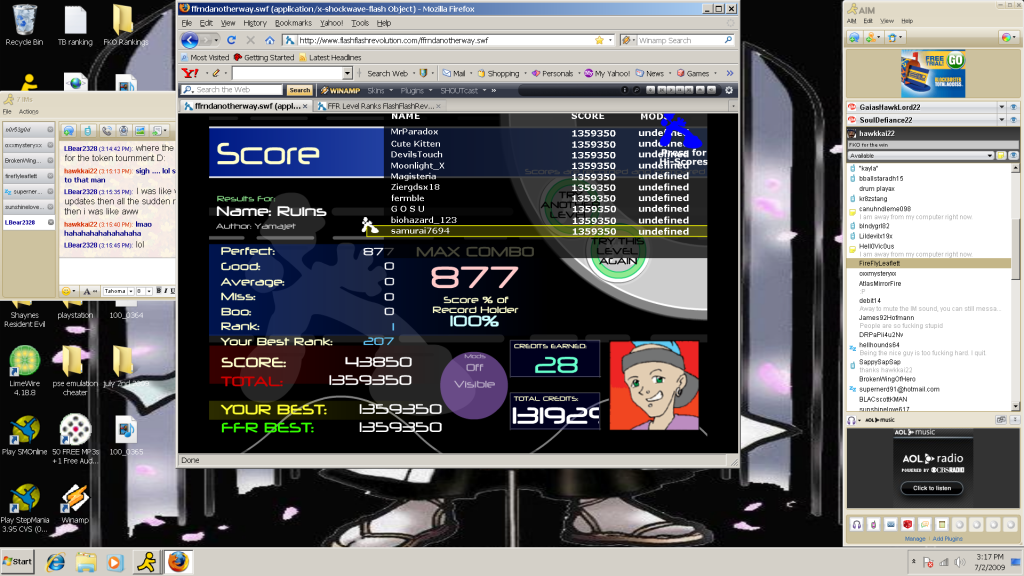Reload the page in Firefox
1024x576 pixels.
click(x=232, y=40)
